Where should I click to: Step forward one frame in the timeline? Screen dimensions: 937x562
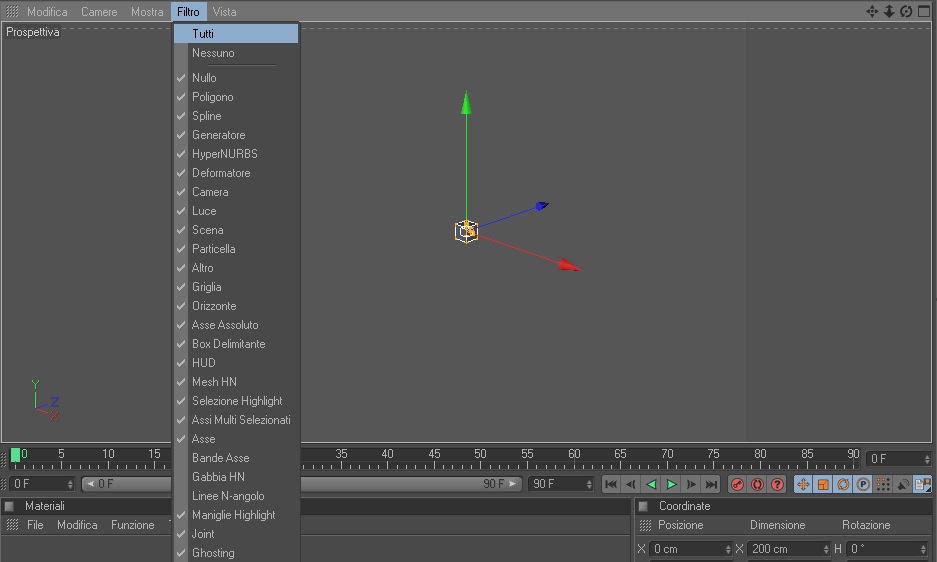point(691,484)
